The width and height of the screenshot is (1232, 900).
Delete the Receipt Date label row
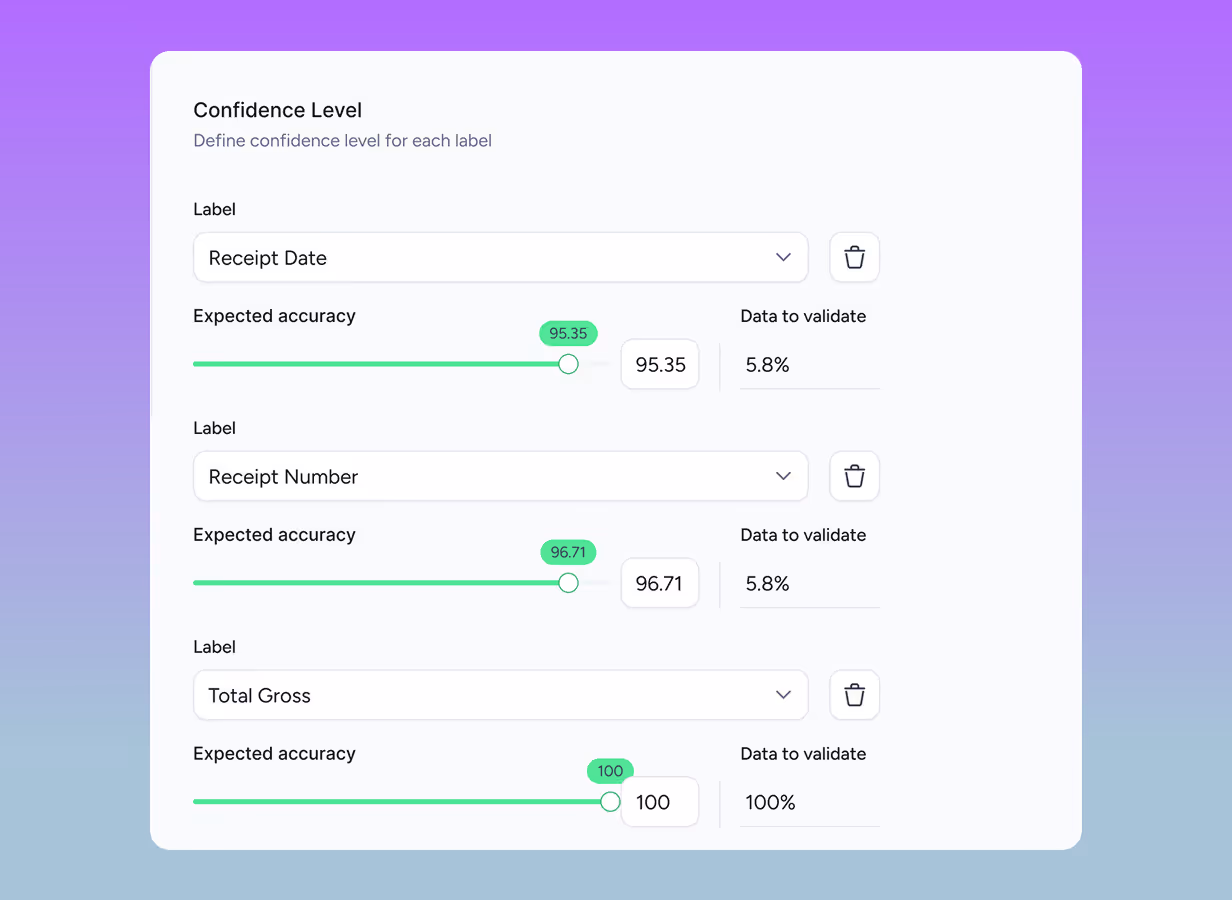(854, 258)
